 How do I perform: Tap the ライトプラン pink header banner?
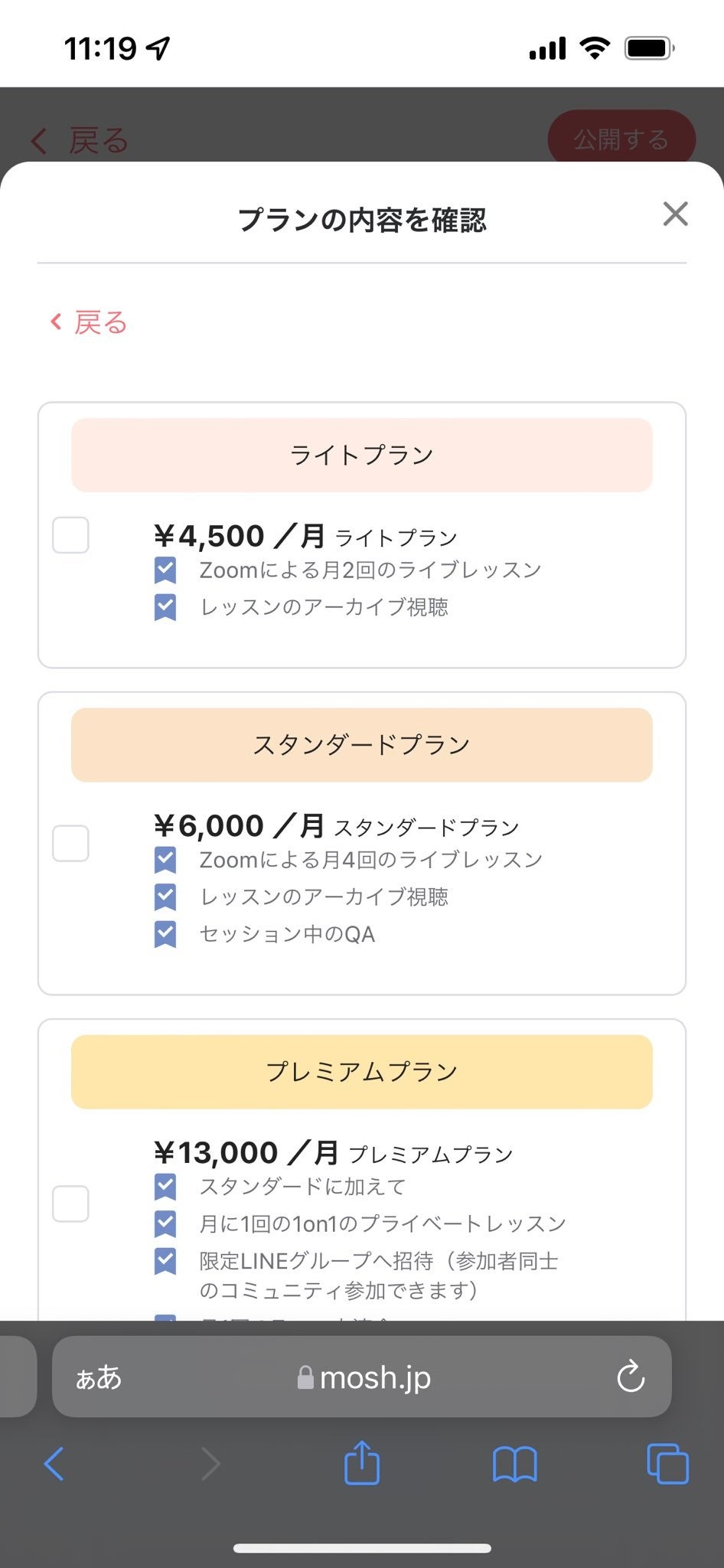click(x=361, y=455)
